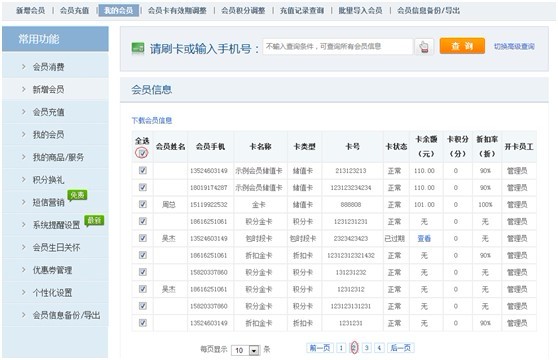Click the 下载会员信息 link
The height and width of the screenshot is (360, 558).
[x=152, y=120]
